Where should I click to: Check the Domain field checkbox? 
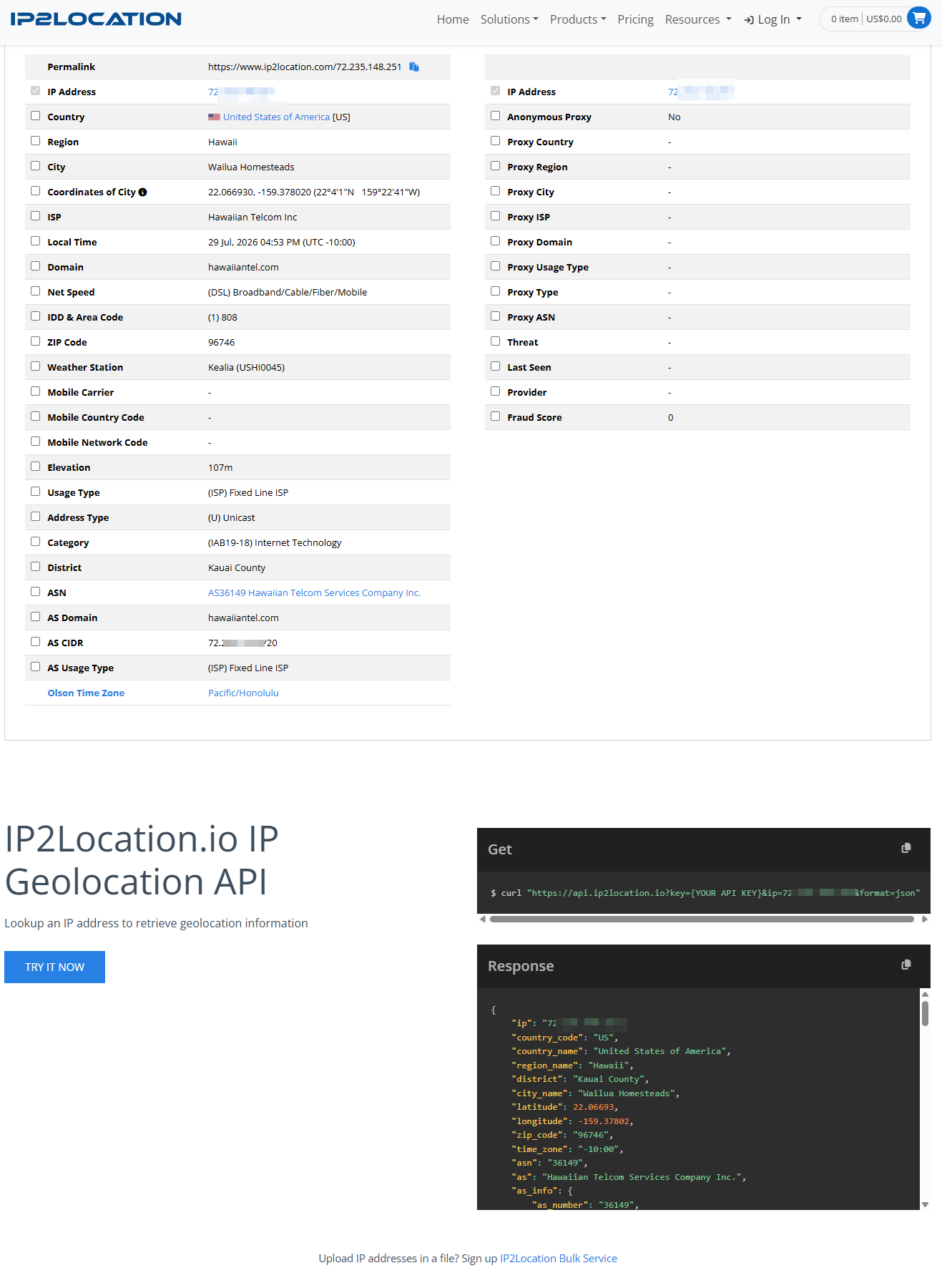pyautogui.click(x=35, y=266)
